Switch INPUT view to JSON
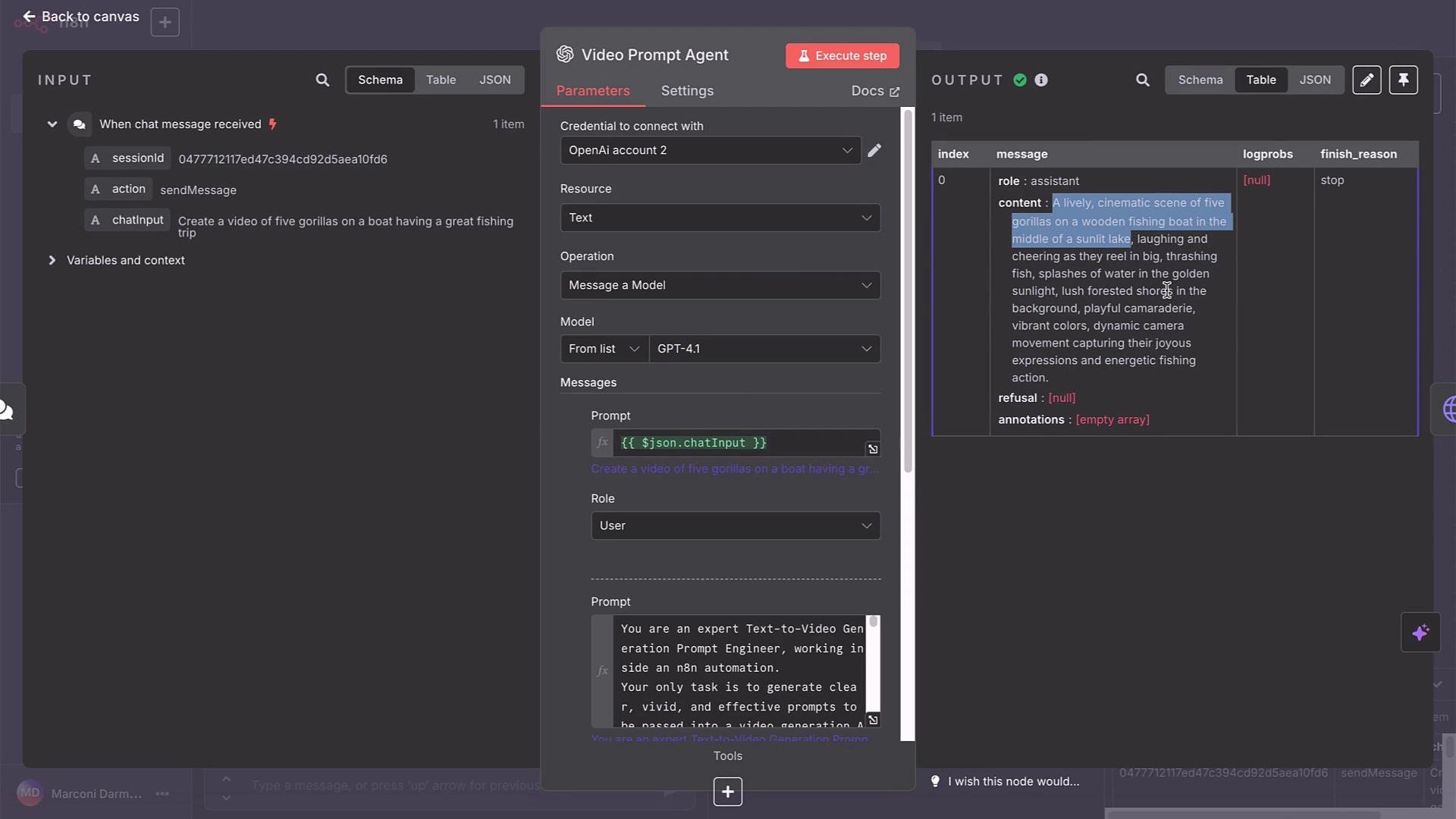 pyautogui.click(x=494, y=80)
